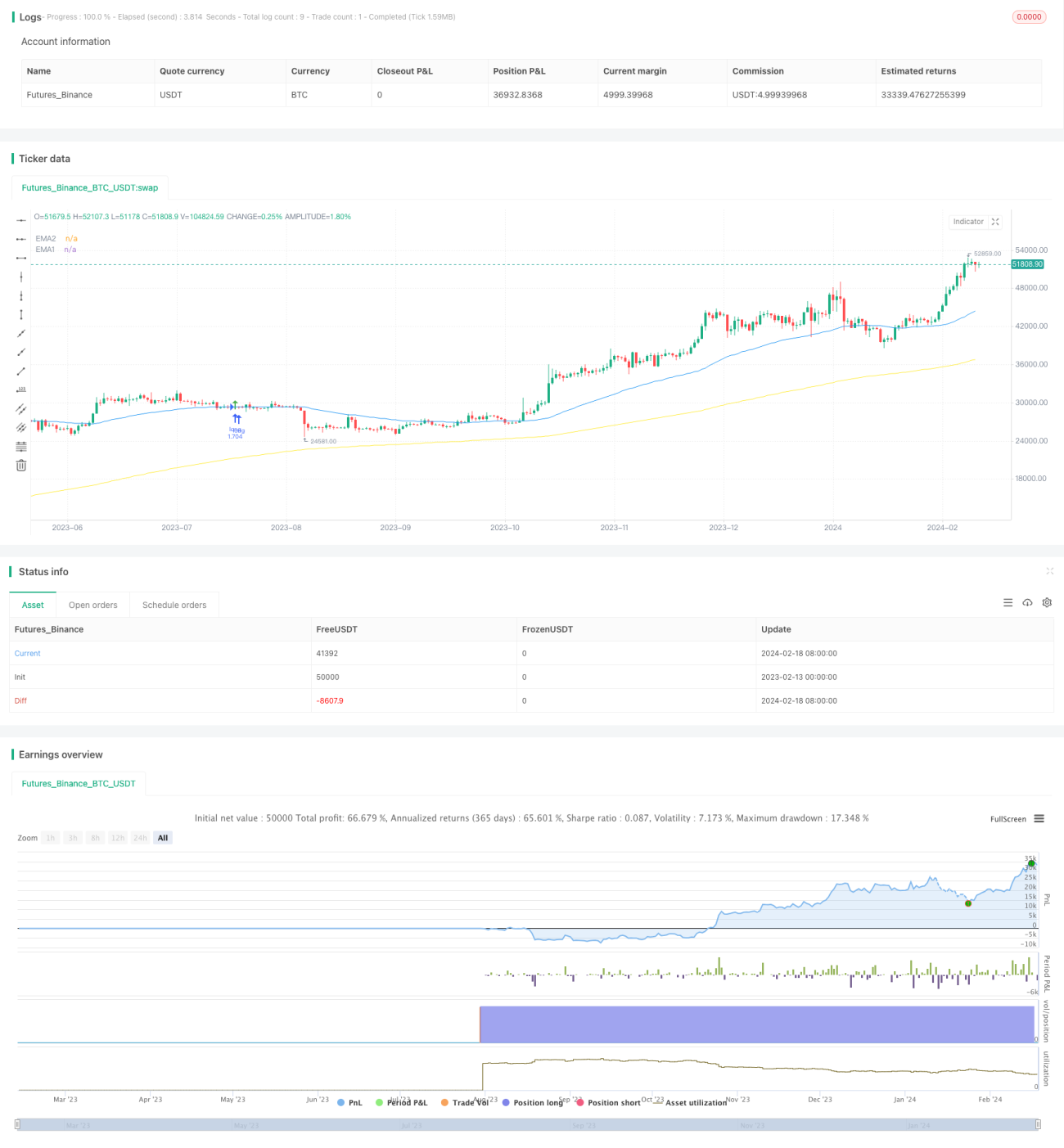Open status info settings gear
1064x1148 pixels.
(x=1047, y=602)
